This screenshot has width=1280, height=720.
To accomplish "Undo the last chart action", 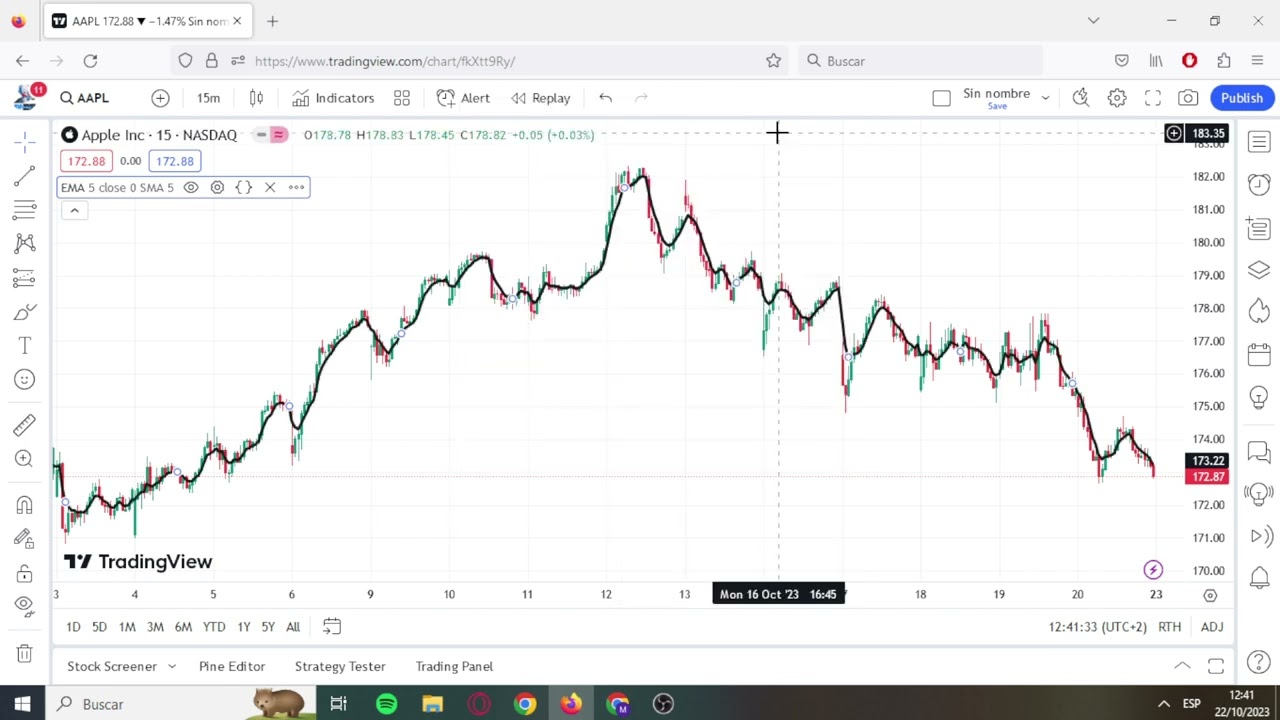I will point(605,98).
